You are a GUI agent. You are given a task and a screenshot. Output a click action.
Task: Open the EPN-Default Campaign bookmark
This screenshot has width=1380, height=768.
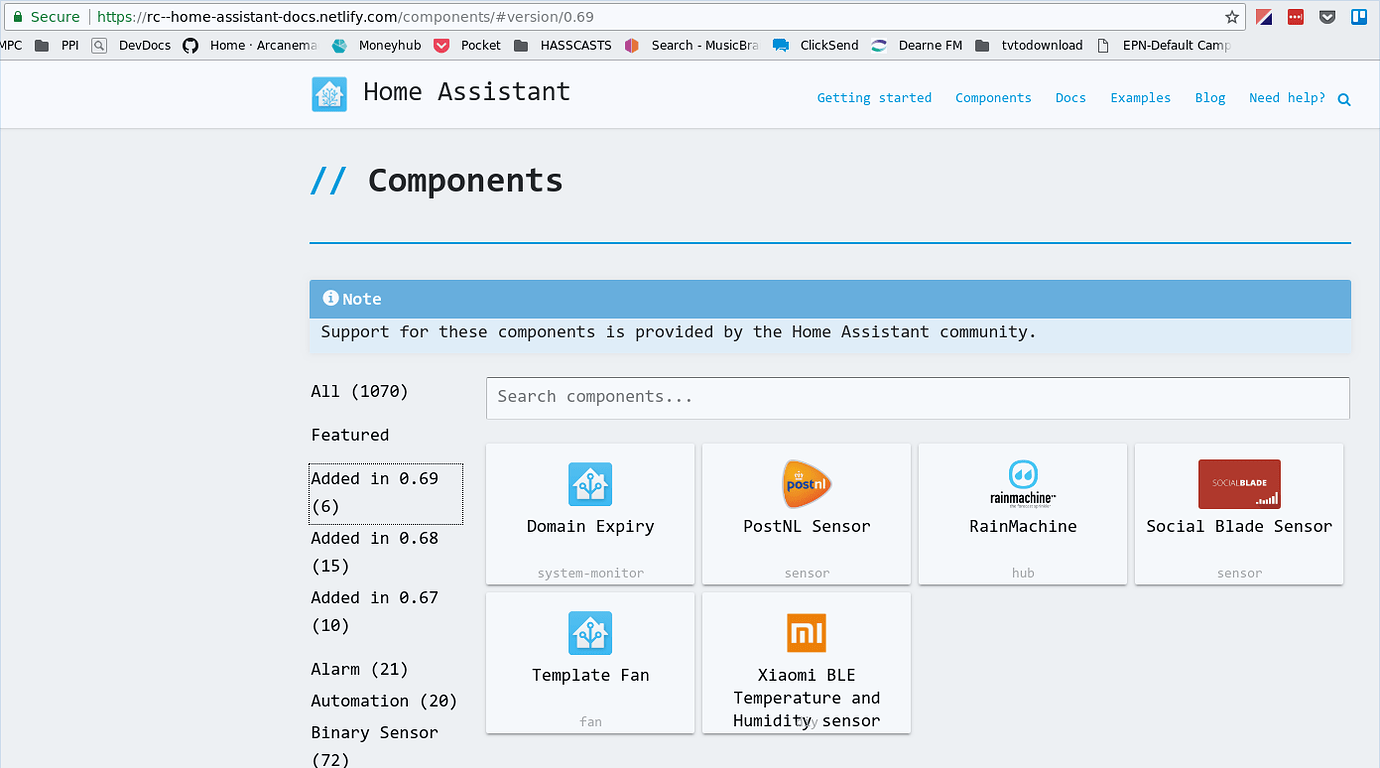pos(1164,45)
